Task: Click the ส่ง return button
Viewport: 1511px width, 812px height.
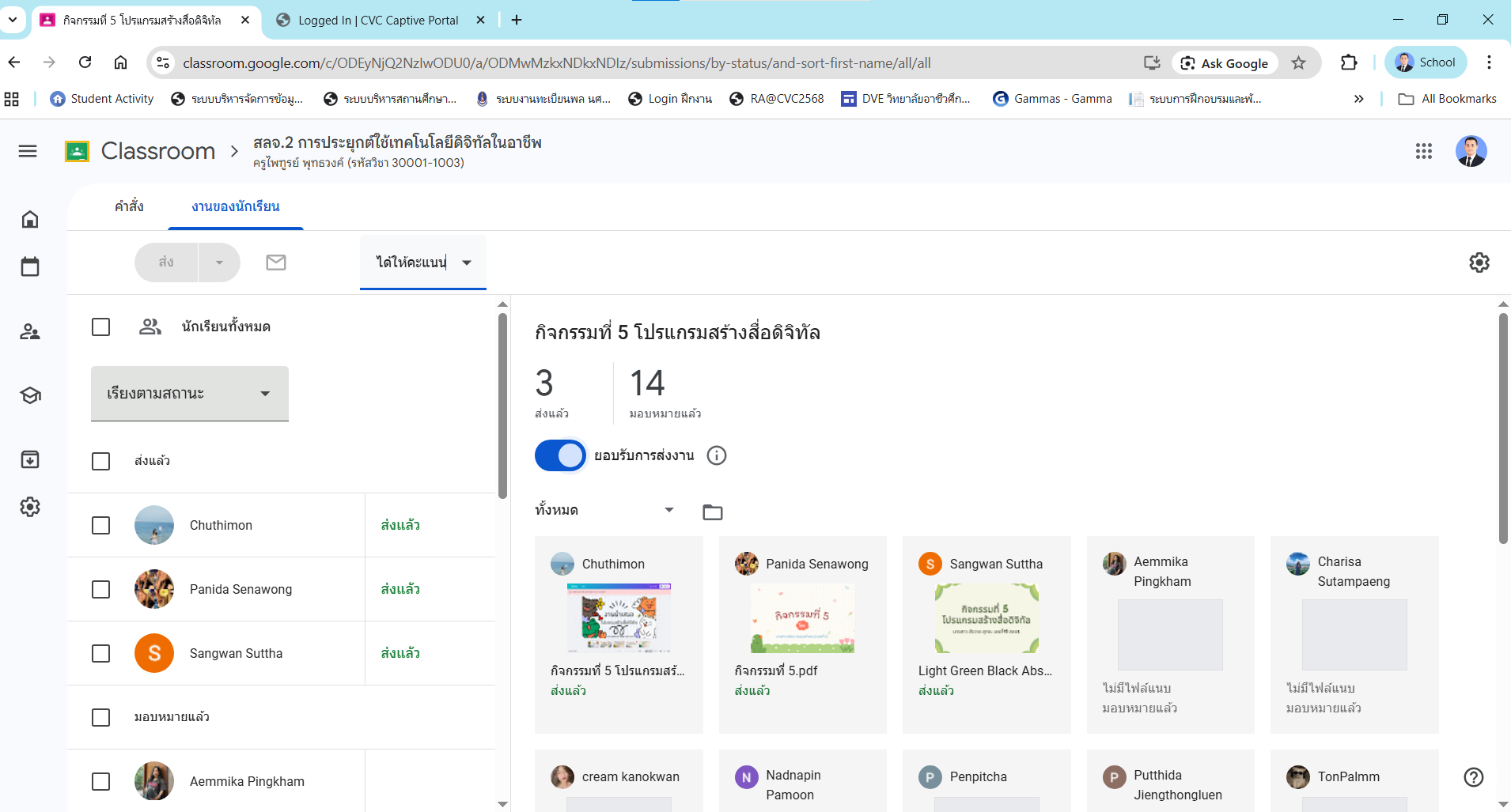Action: coord(166,262)
